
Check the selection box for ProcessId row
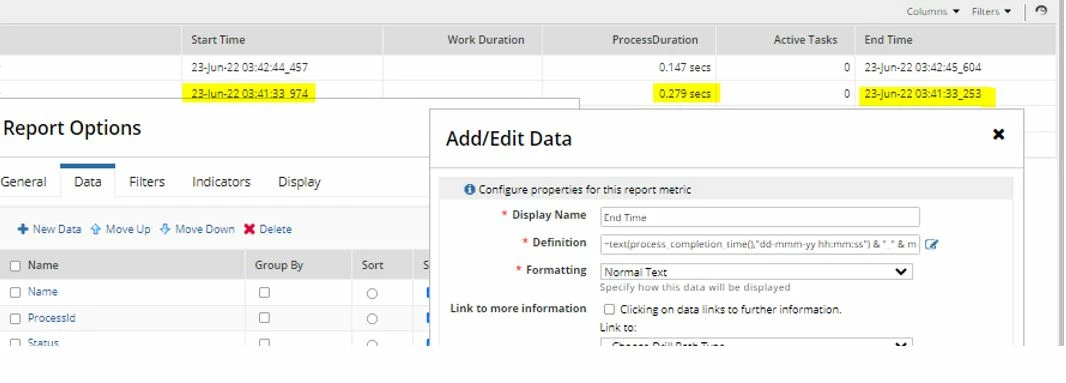pos(15,318)
